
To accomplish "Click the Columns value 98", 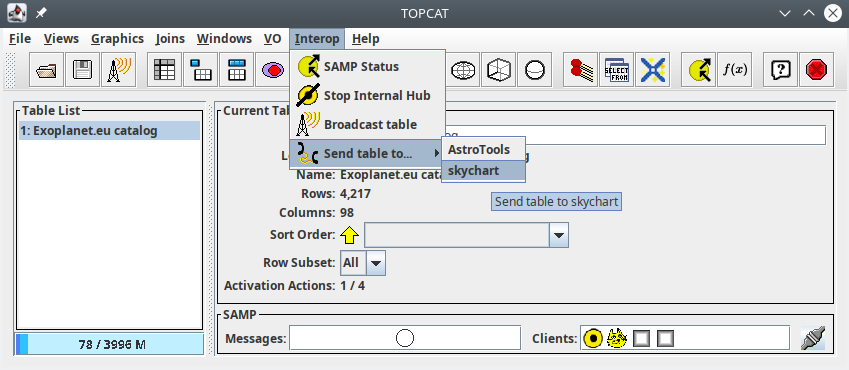I will pos(347,212).
